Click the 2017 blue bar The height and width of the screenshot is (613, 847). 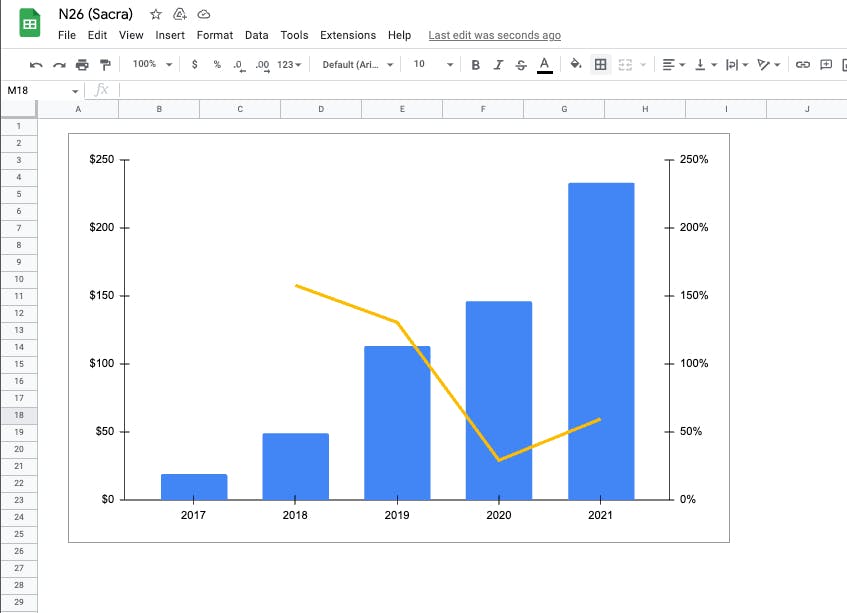194,487
